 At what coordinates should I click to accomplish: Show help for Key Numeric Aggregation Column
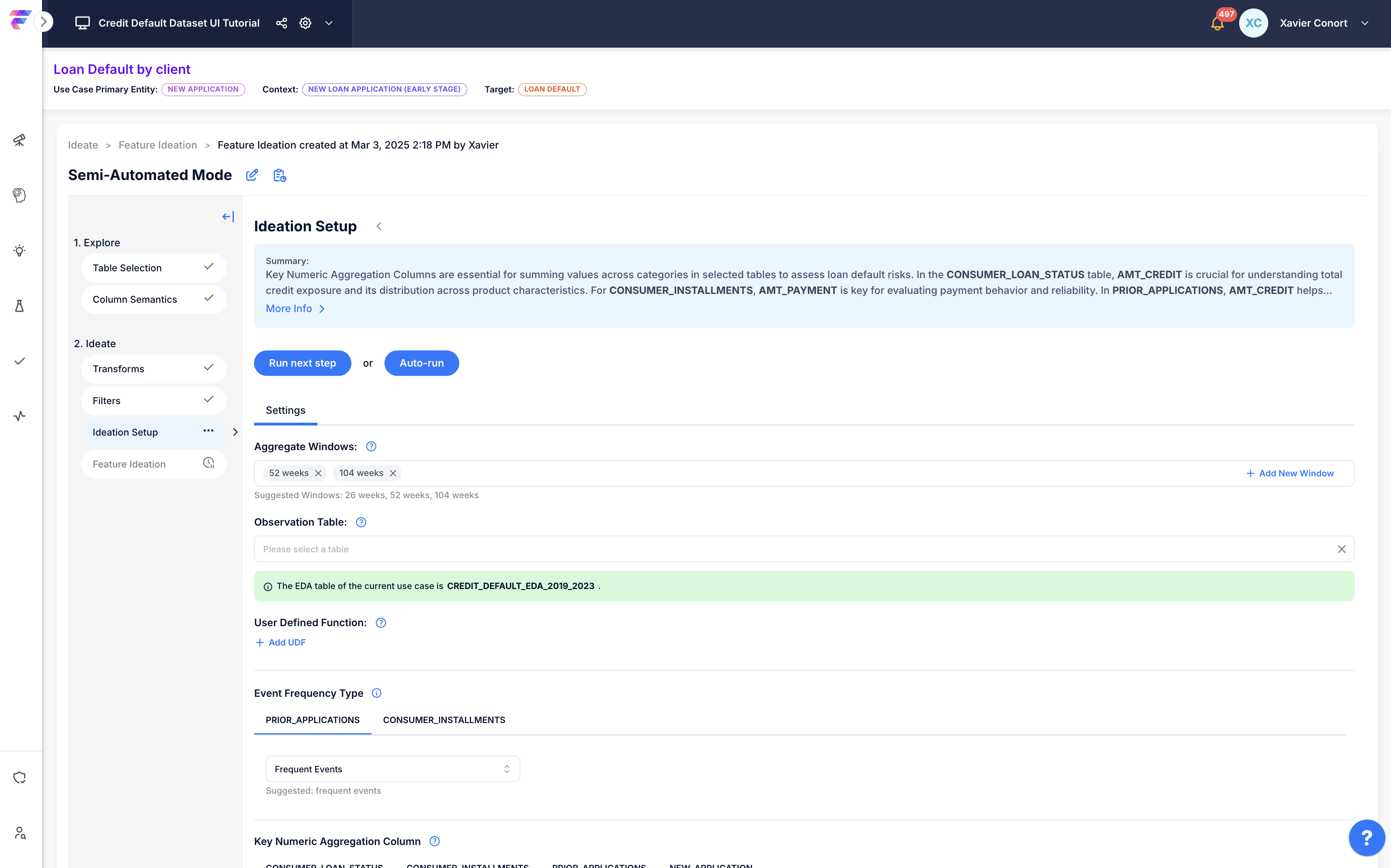click(435, 841)
